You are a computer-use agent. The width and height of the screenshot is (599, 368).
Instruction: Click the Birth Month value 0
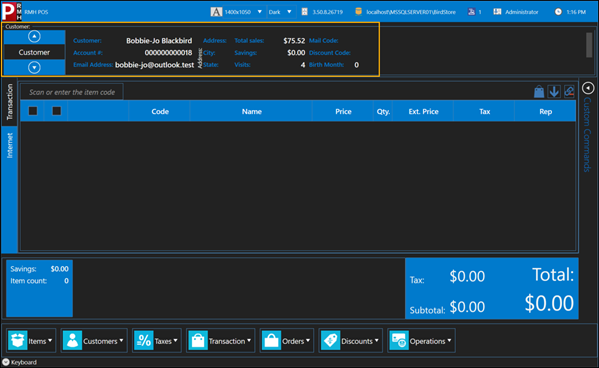point(356,65)
